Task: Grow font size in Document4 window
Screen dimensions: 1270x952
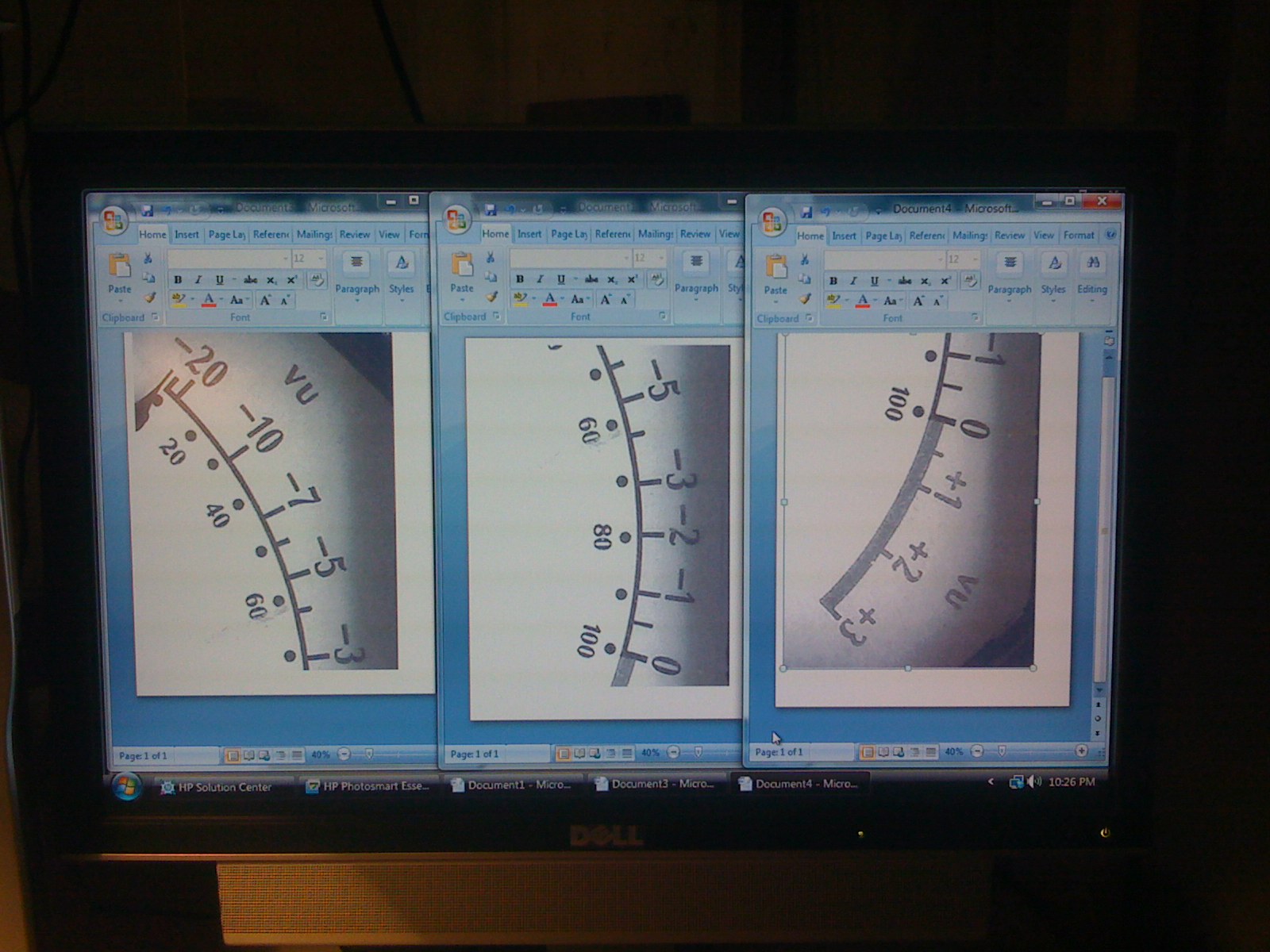Action: [919, 301]
